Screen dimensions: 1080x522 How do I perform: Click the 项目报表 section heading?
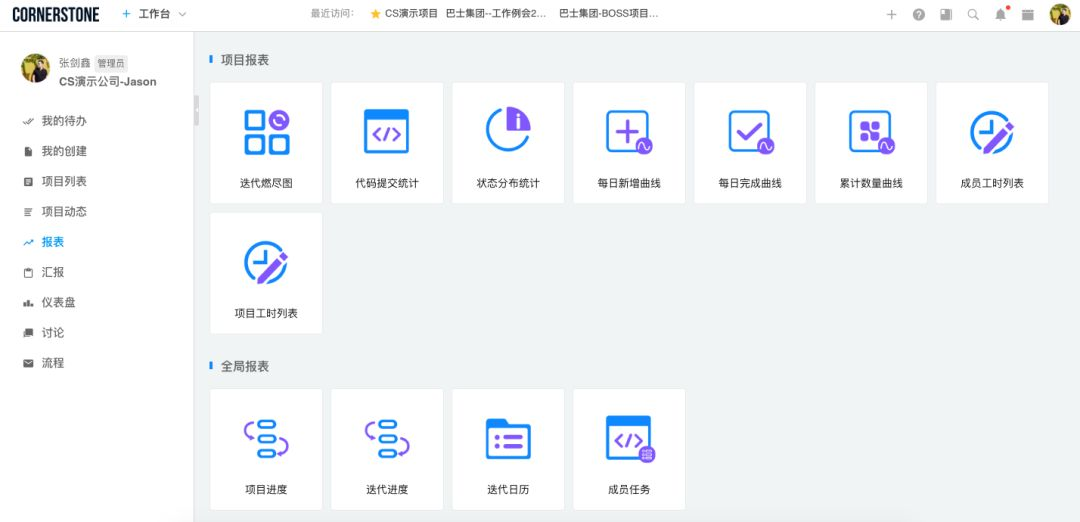[x=245, y=60]
